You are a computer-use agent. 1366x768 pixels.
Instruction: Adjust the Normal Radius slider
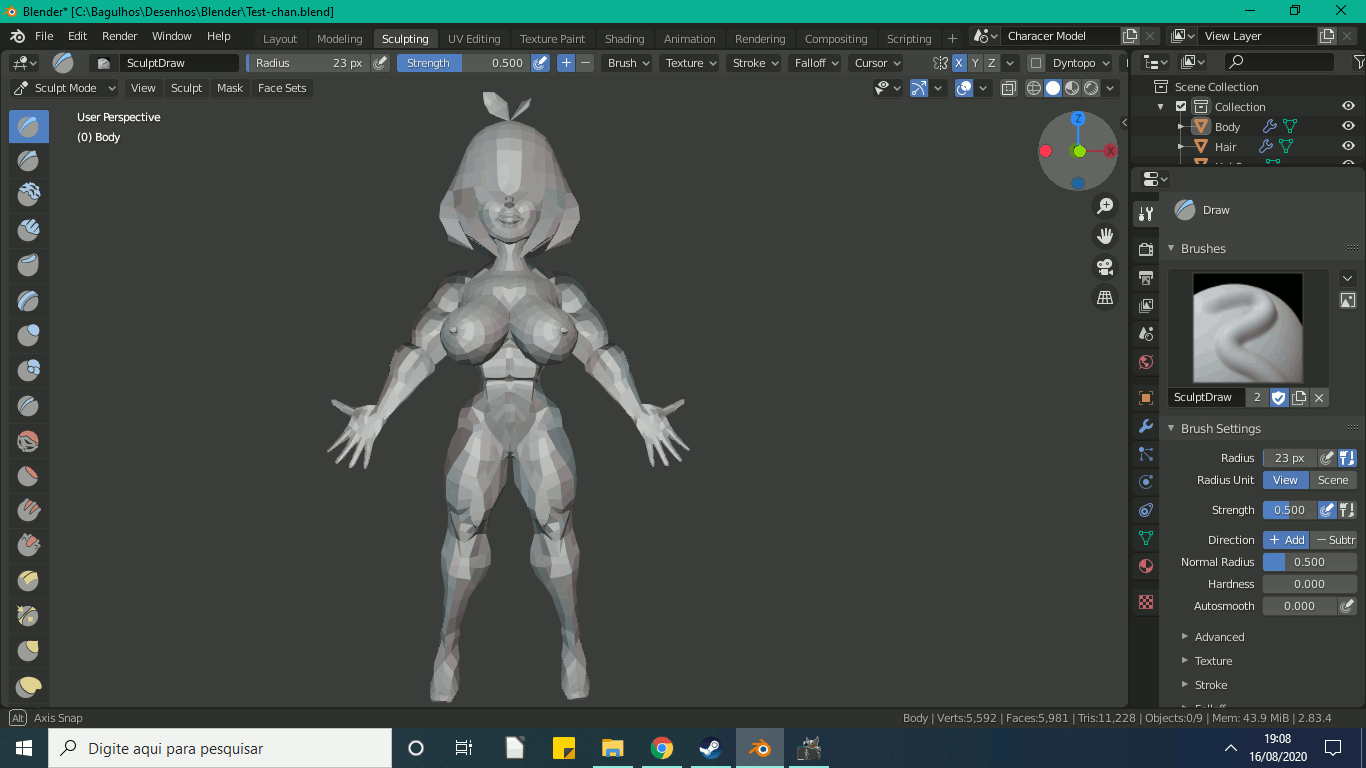tap(1309, 562)
